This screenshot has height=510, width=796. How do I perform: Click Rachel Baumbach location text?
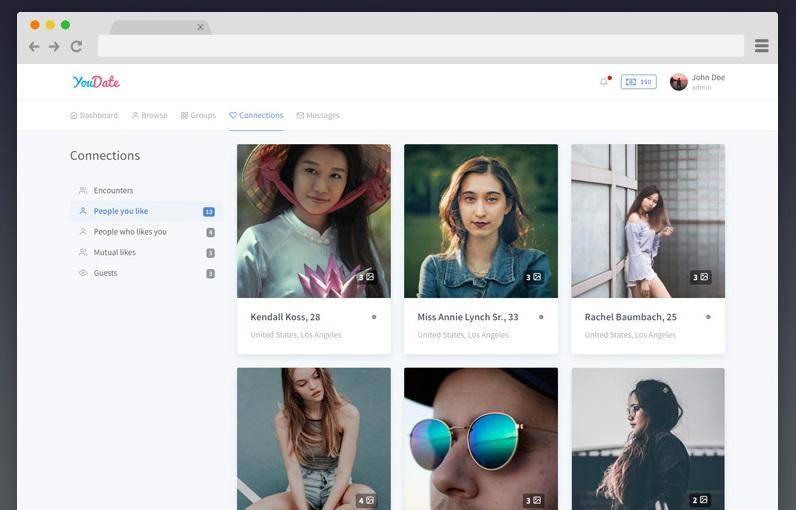pos(630,335)
